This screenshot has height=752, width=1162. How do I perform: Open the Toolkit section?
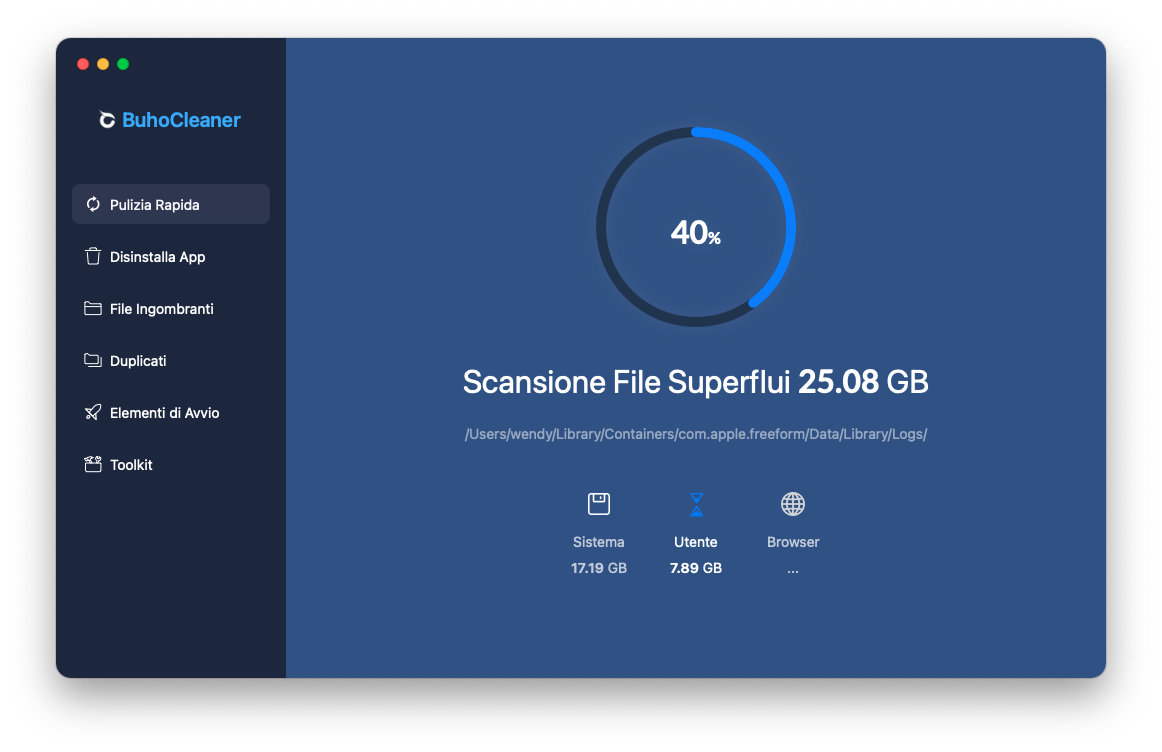[x=171, y=464]
